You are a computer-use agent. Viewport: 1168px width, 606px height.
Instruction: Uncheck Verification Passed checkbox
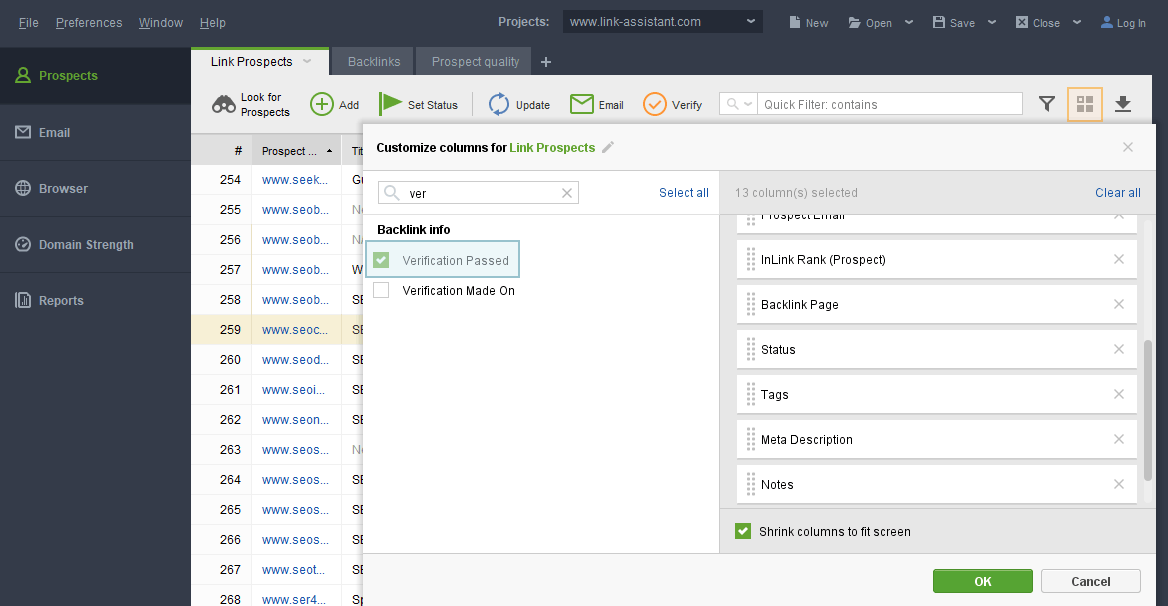point(381,260)
